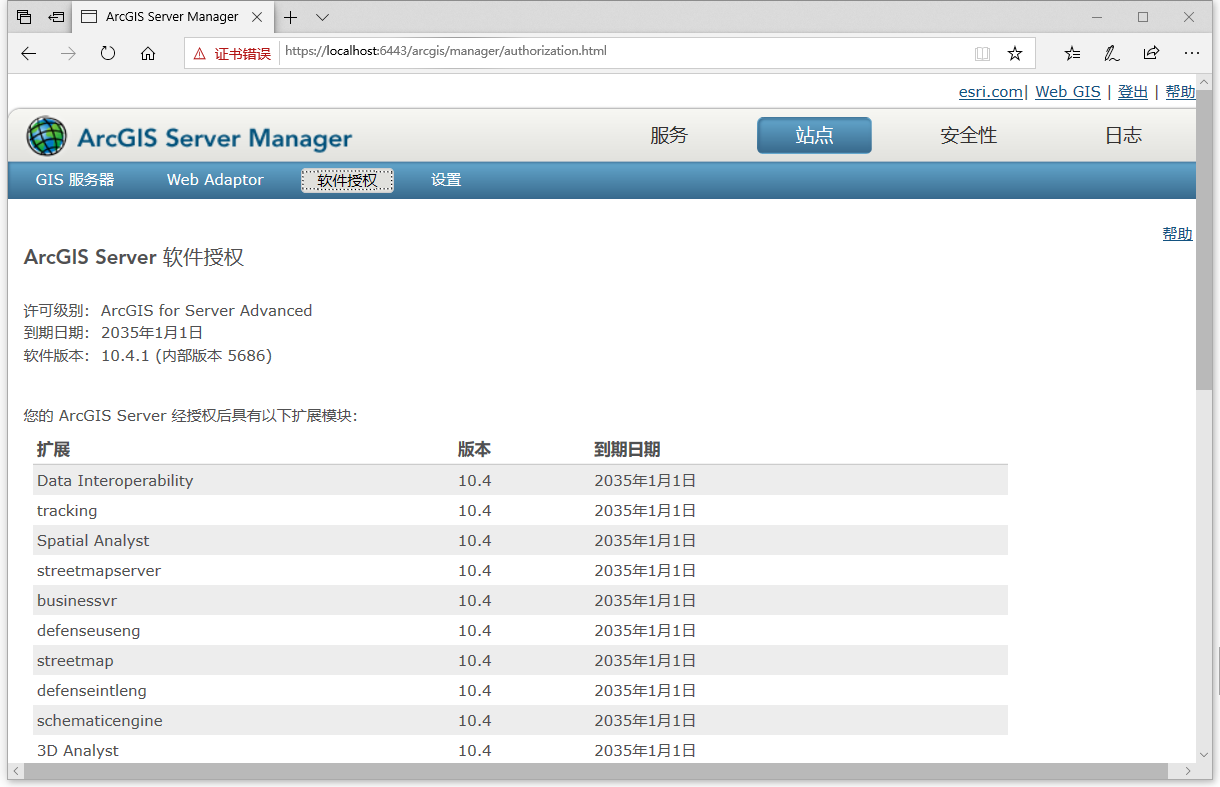Click the certificate error warning icon
The image size is (1220, 787).
200,53
